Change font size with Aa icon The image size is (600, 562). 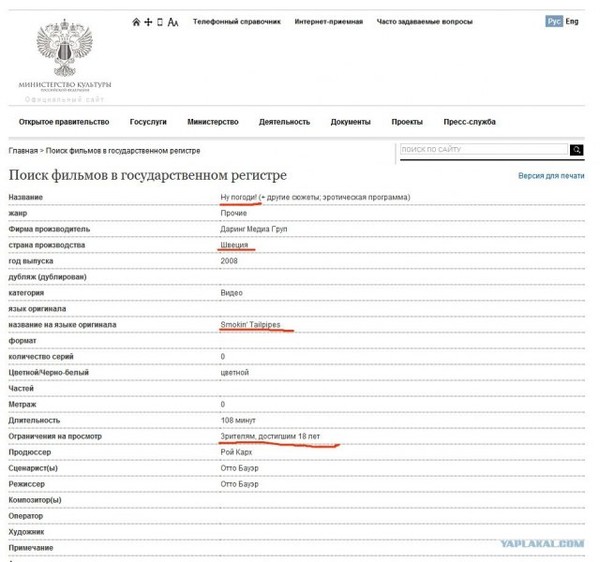[173, 22]
